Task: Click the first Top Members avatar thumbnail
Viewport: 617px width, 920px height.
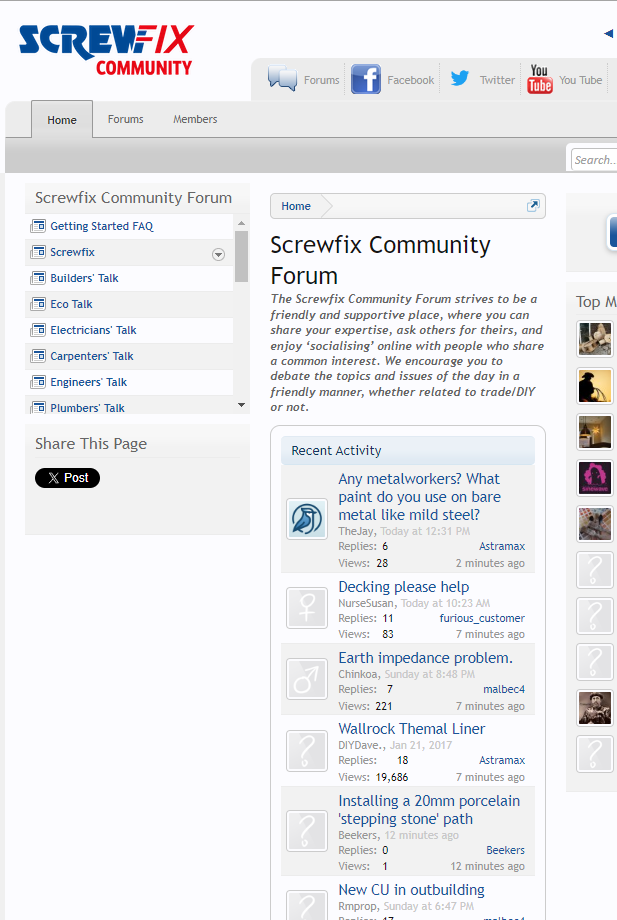Action: coord(595,339)
